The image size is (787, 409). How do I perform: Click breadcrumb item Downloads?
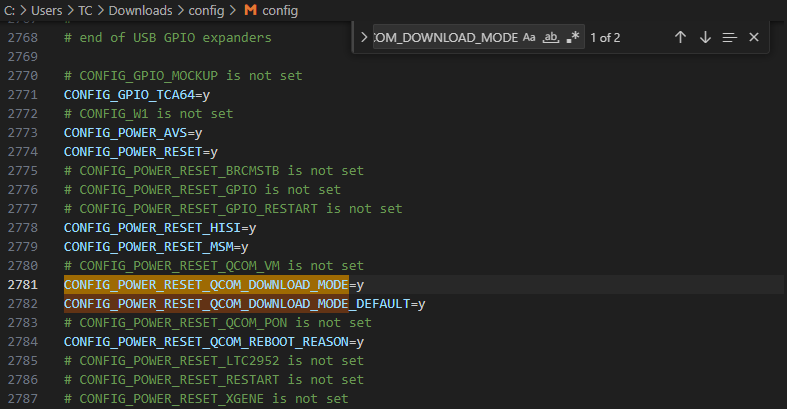point(141,11)
